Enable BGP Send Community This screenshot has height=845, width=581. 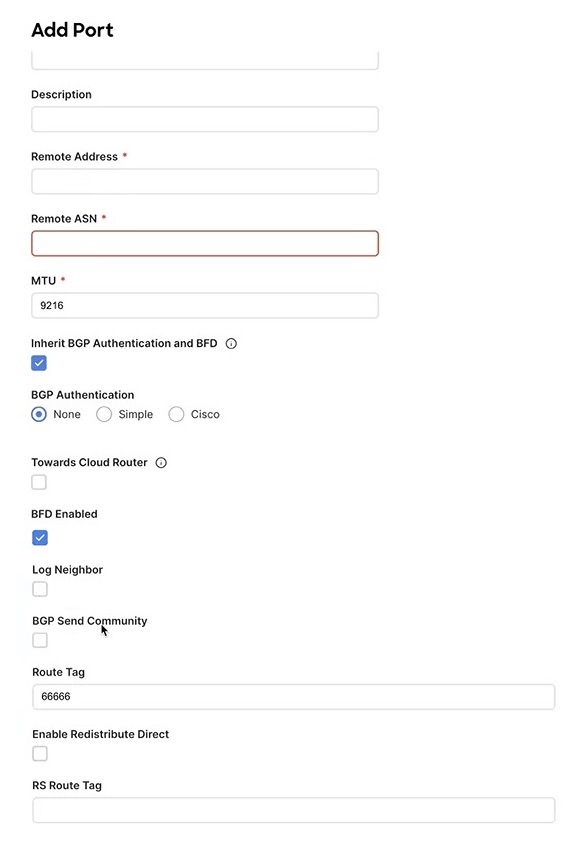tap(38, 640)
